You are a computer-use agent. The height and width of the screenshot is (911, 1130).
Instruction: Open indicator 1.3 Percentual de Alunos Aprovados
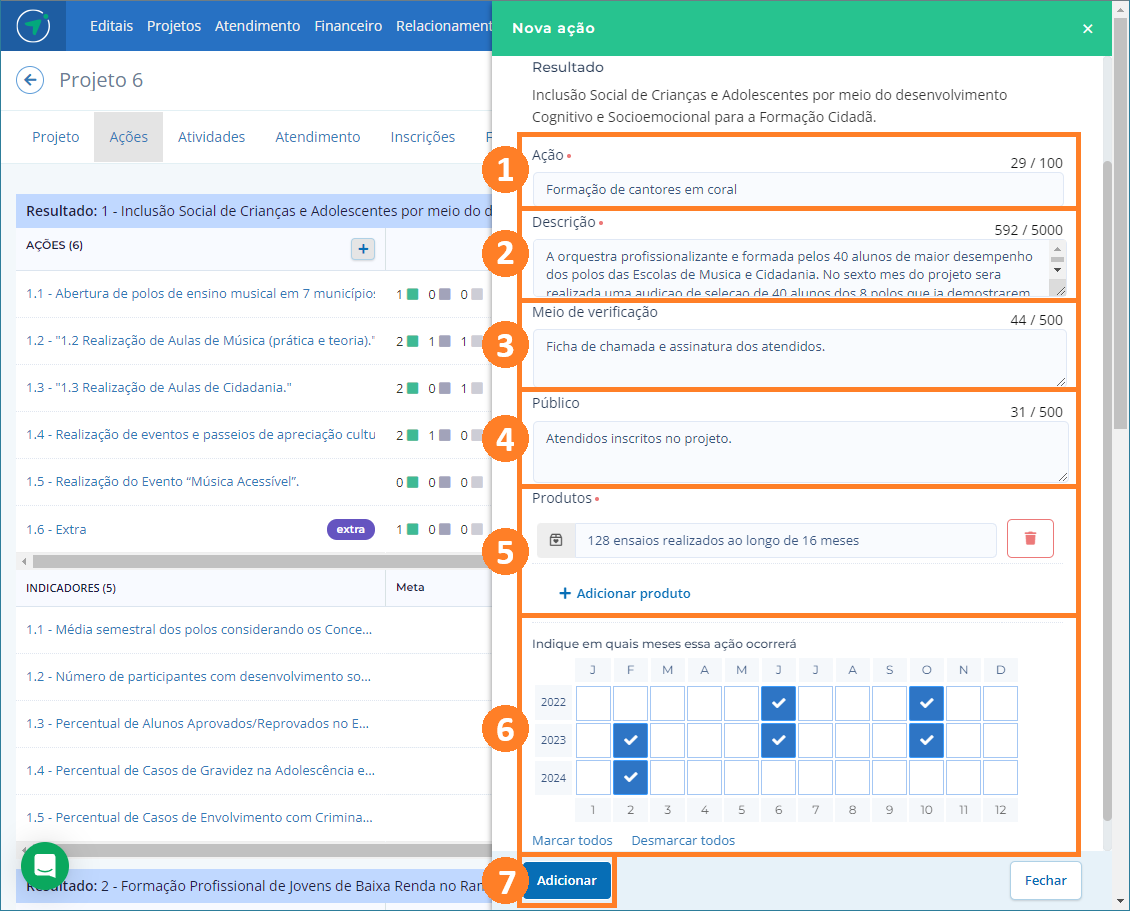[197, 724]
